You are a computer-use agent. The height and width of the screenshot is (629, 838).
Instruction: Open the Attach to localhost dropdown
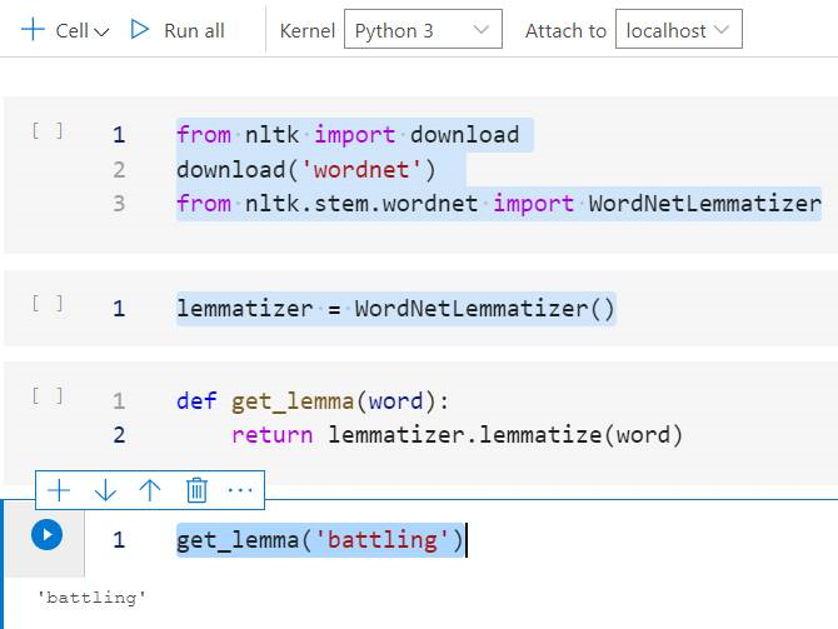pyautogui.click(x=678, y=29)
